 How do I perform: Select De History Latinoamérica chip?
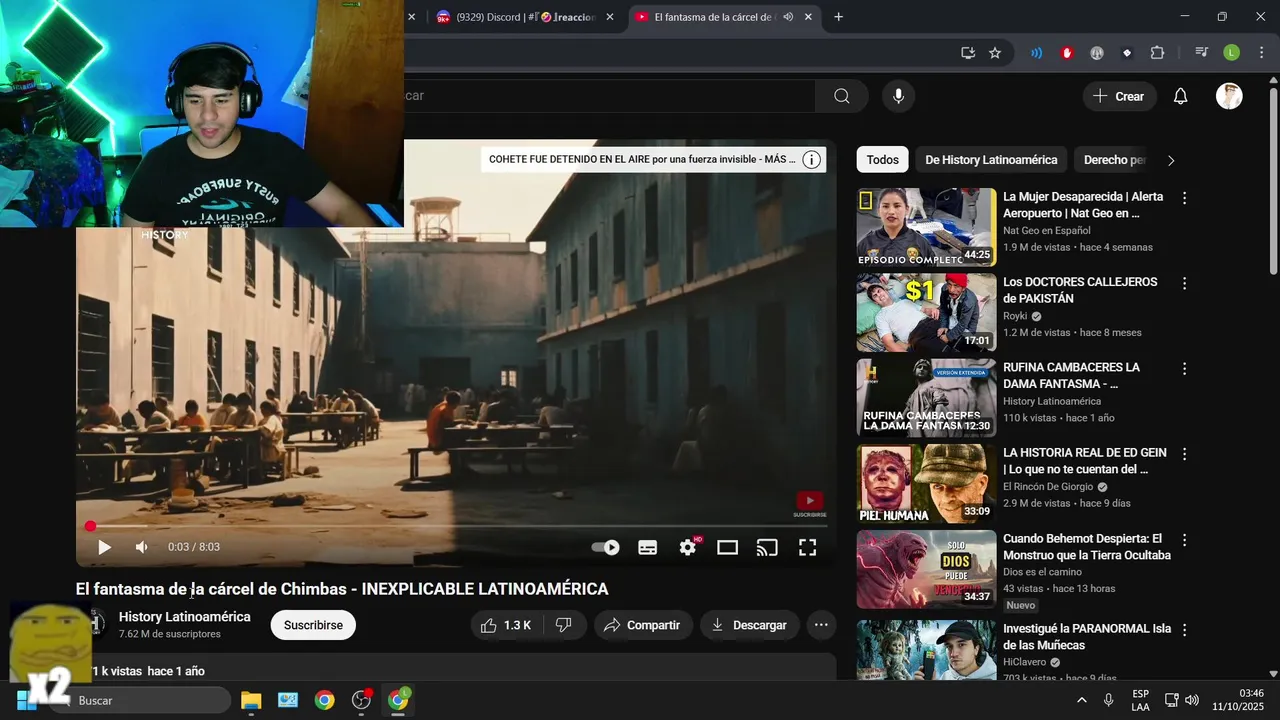point(991,160)
